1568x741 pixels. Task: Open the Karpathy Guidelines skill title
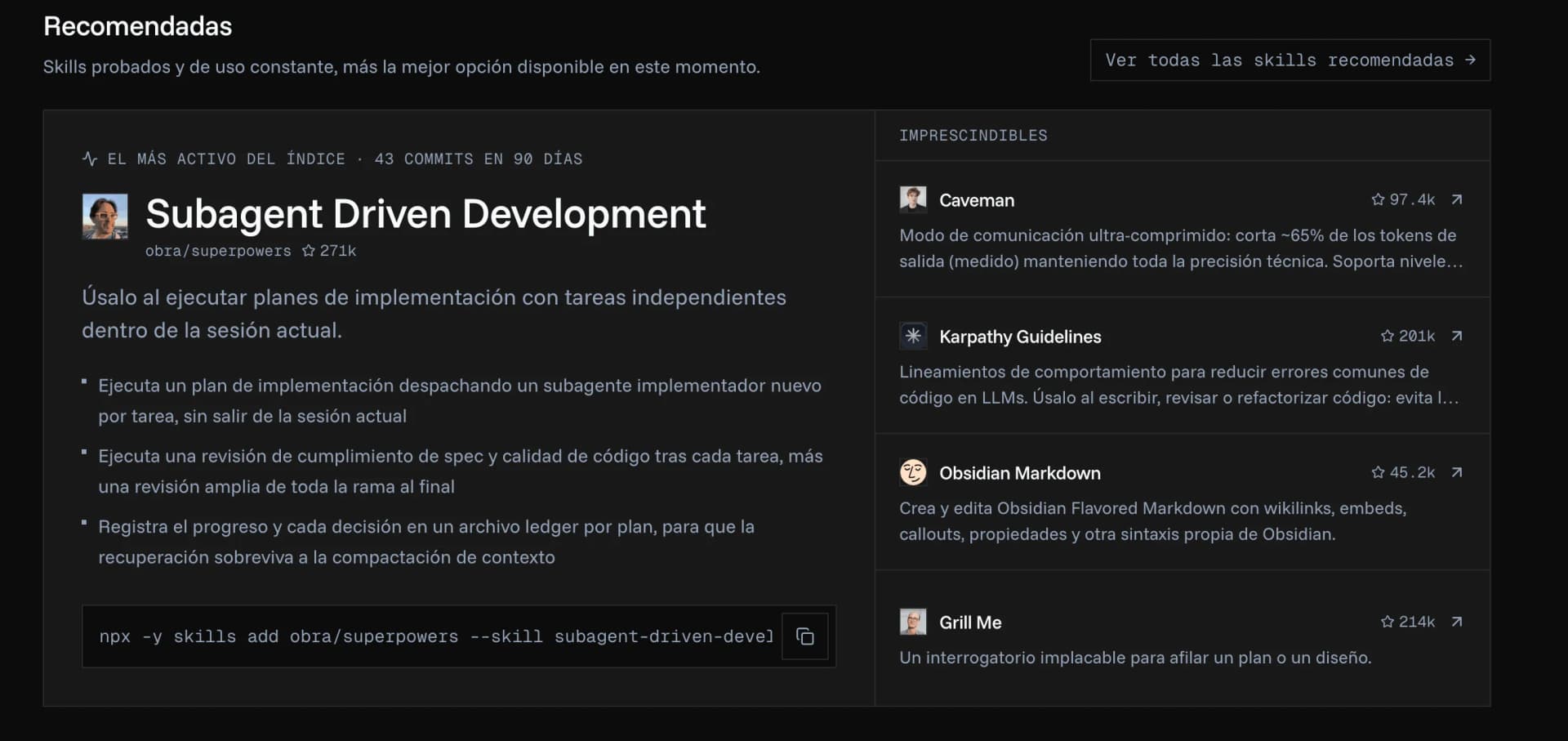point(1020,337)
